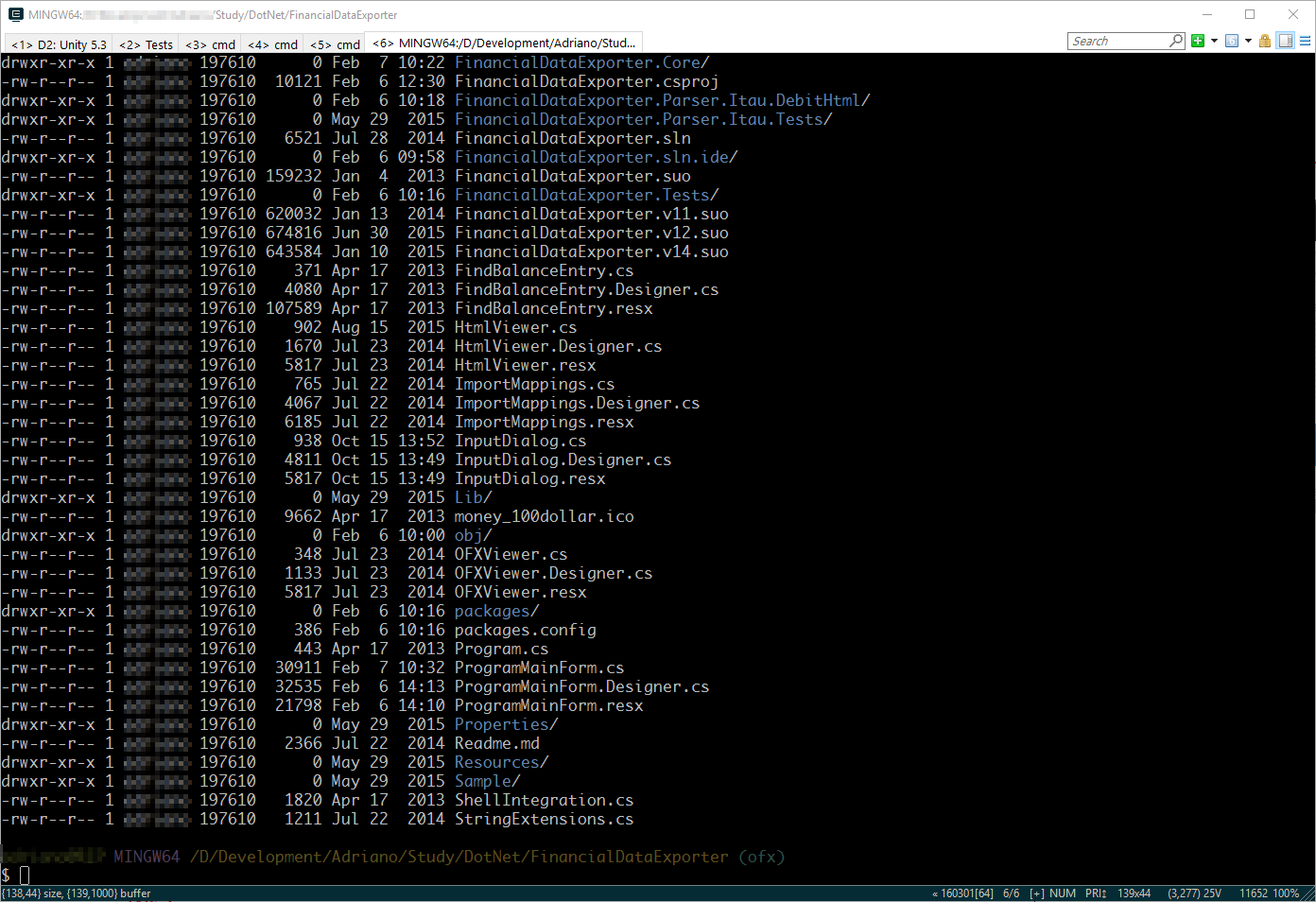Toggle the console lock padlock icon

pyautogui.click(x=1264, y=41)
